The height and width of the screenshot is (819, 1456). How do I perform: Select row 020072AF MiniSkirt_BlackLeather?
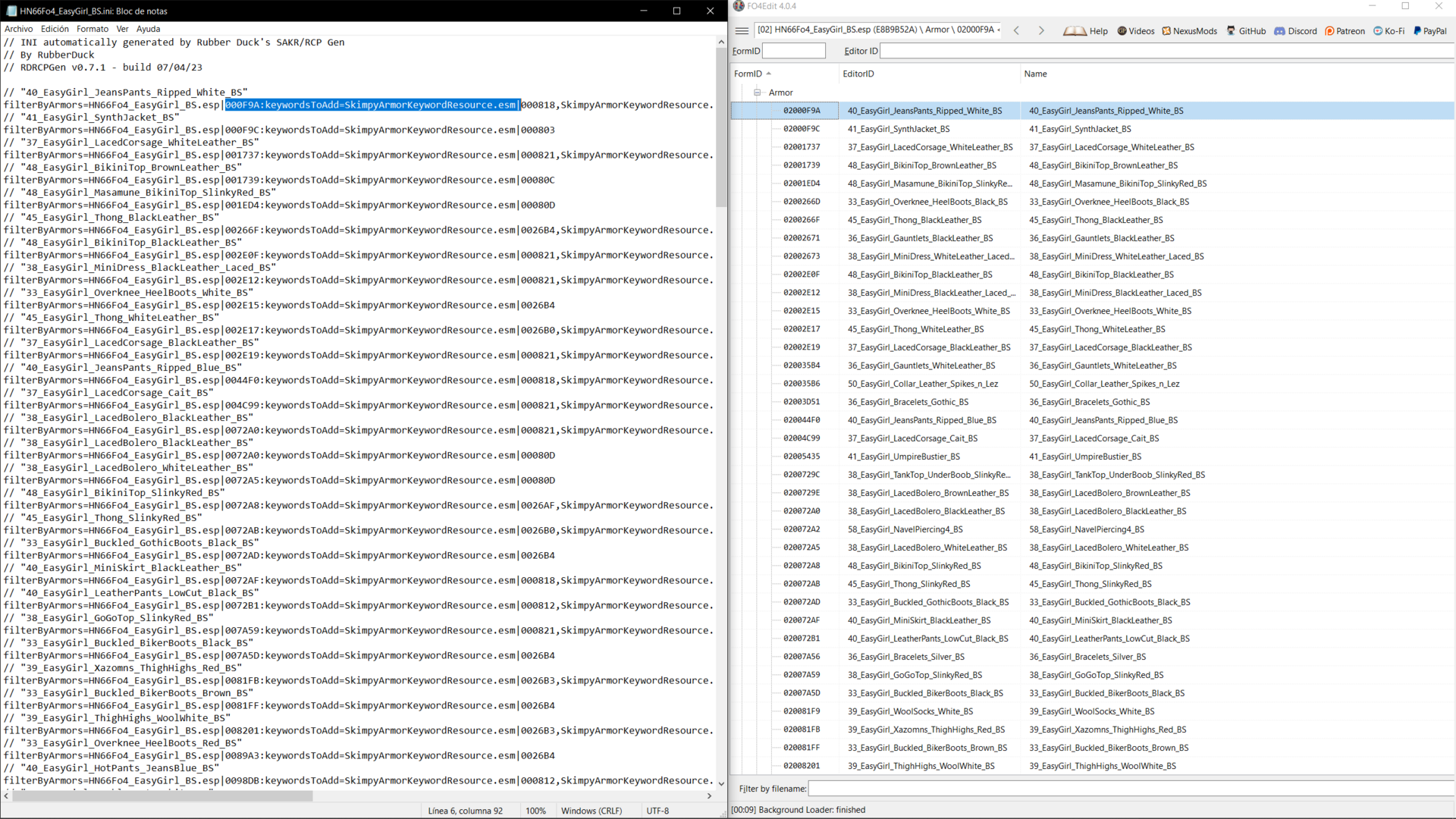pyautogui.click(x=1093, y=620)
